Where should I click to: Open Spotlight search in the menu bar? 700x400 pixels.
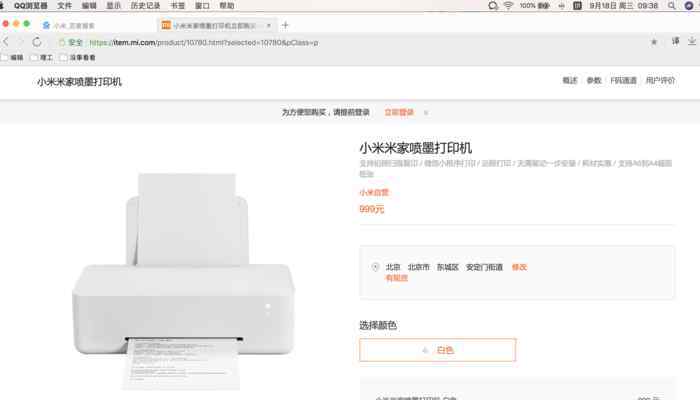point(671,5)
